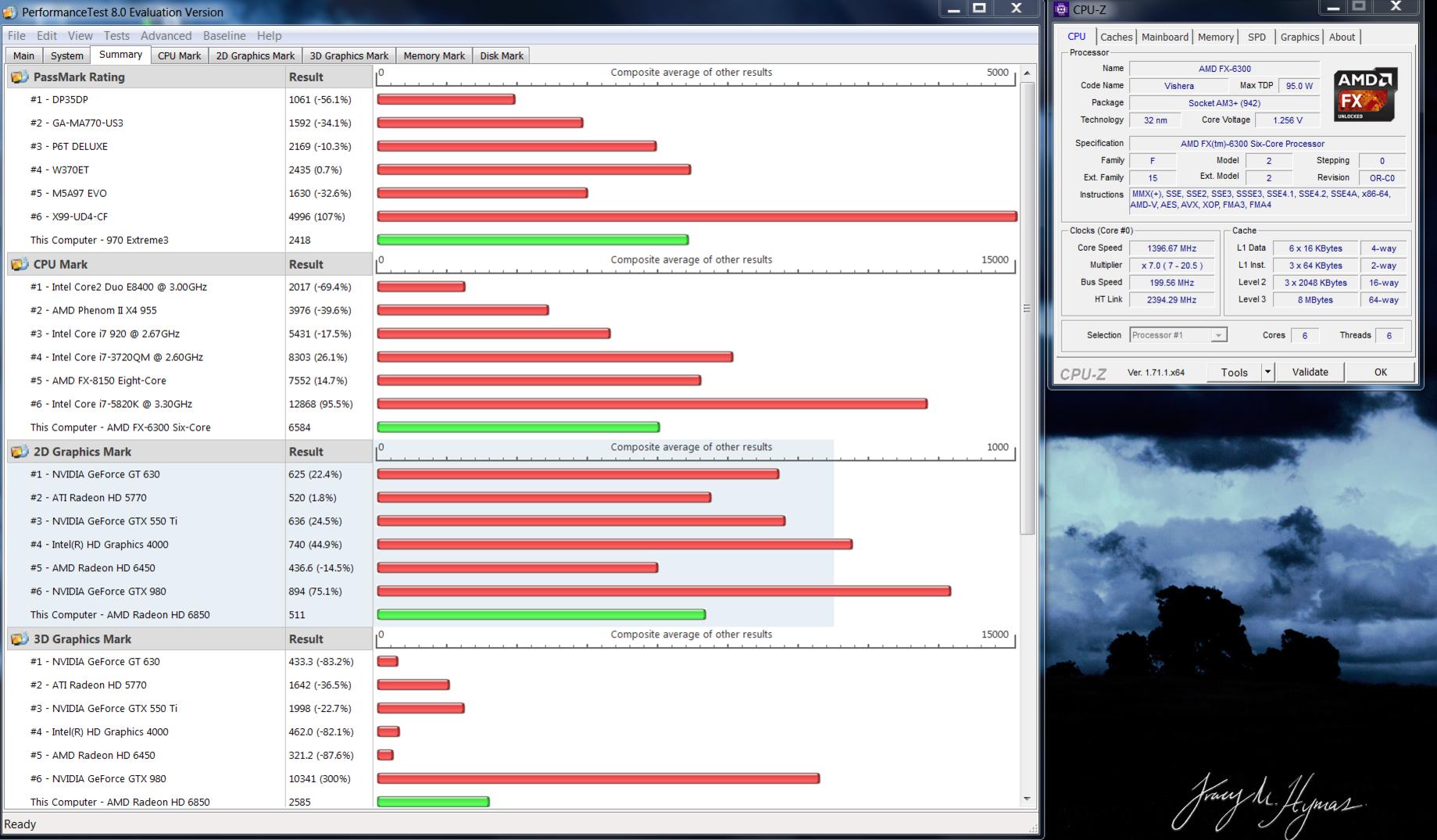Image resolution: width=1437 pixels, height=840 pixels.
Task: Switch to the Disk Mark tab
Action: (x=502, y=55)
